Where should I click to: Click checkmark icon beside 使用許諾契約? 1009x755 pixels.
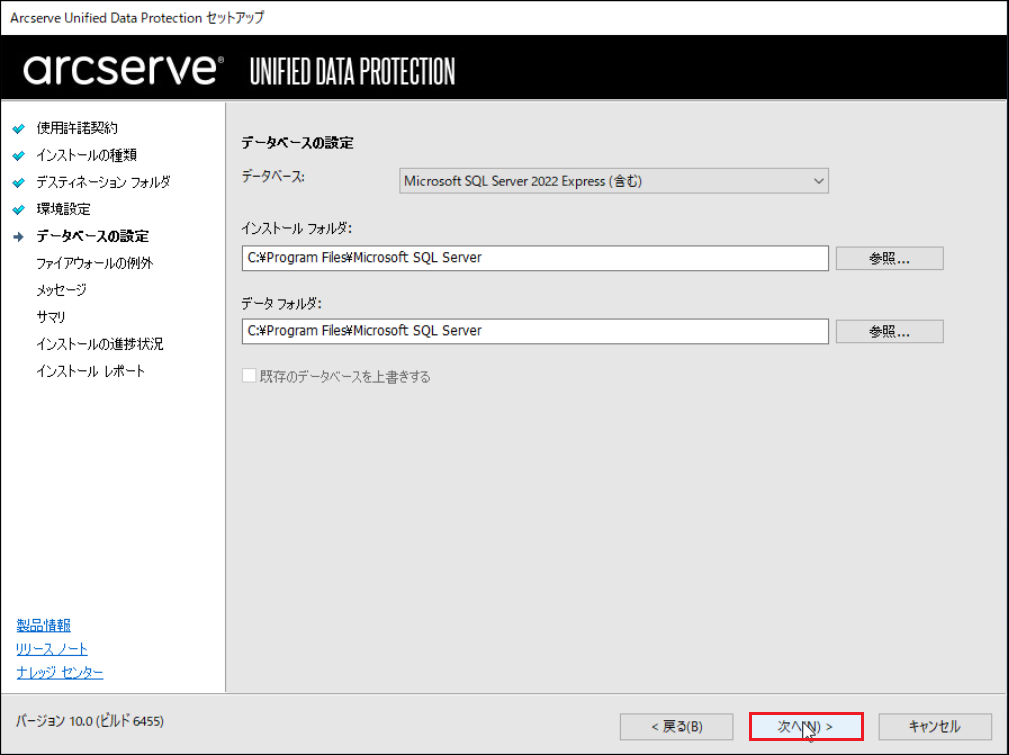point(19,129)
